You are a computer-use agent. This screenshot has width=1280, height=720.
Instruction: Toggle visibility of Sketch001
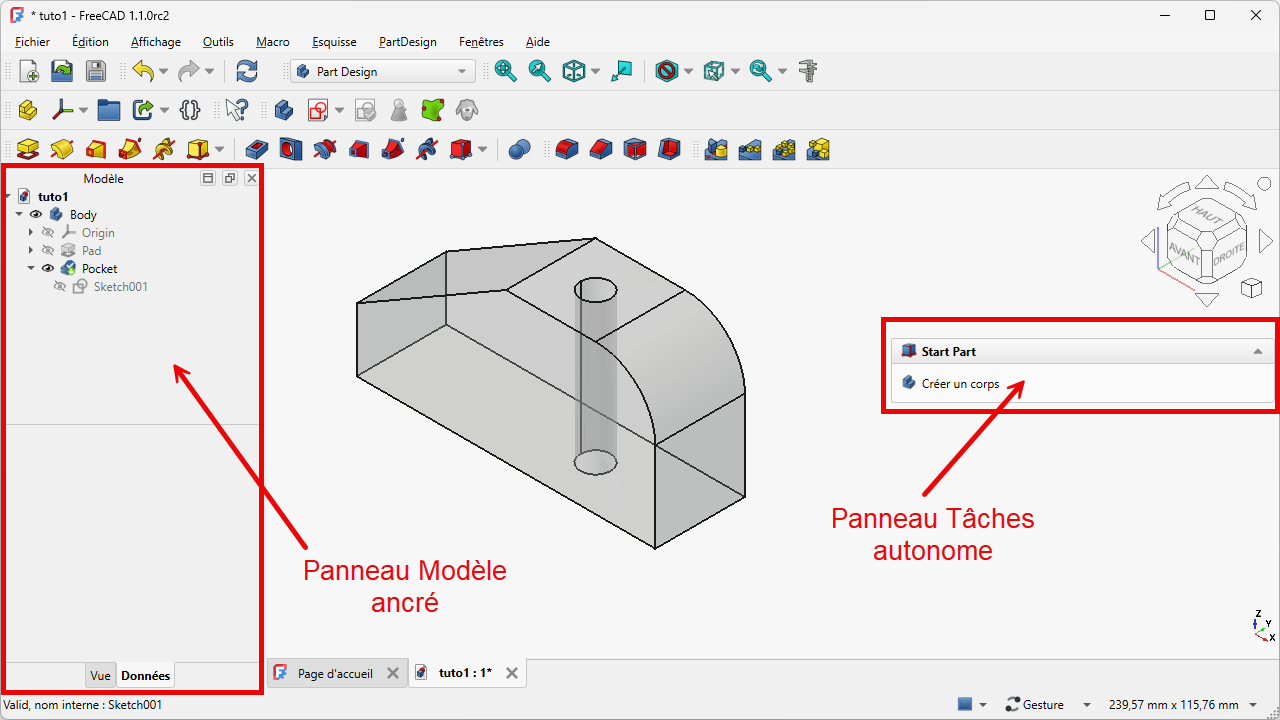pos(60,287)
